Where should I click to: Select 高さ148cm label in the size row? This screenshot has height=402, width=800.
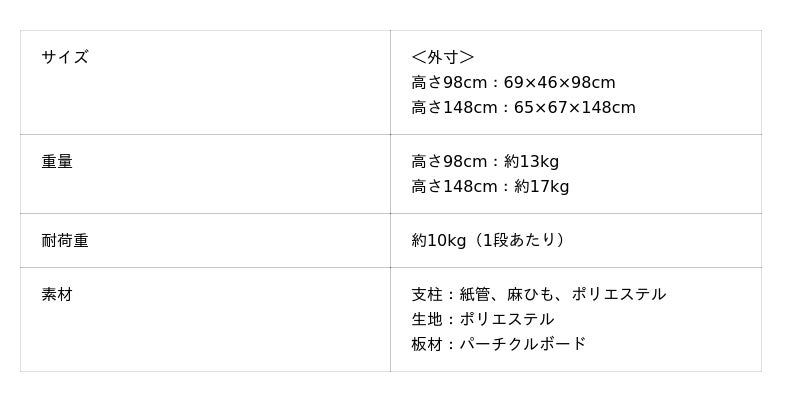click(x=454, y=108)
